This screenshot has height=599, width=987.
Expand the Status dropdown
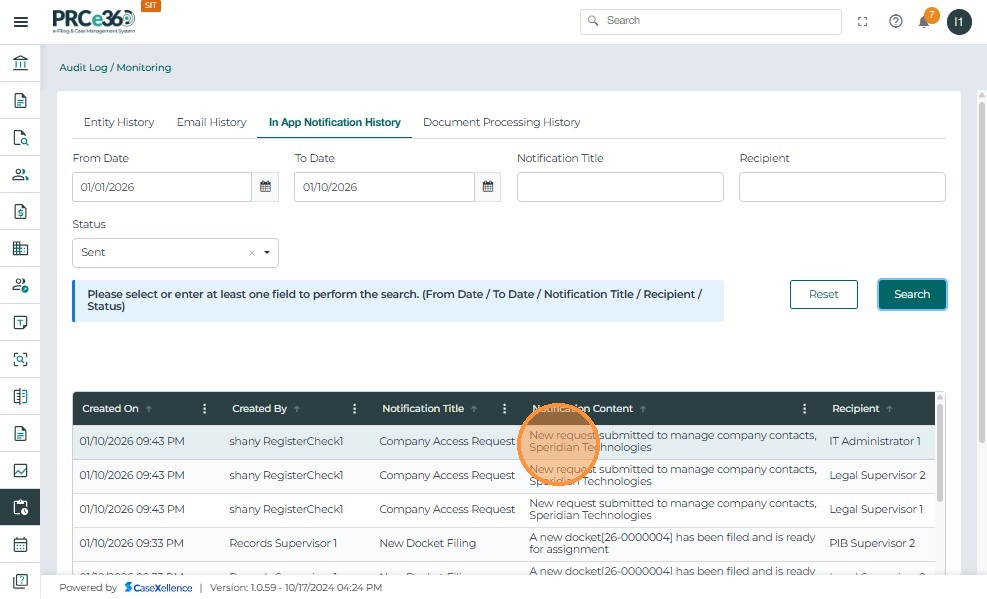click(x=267, y=253)
